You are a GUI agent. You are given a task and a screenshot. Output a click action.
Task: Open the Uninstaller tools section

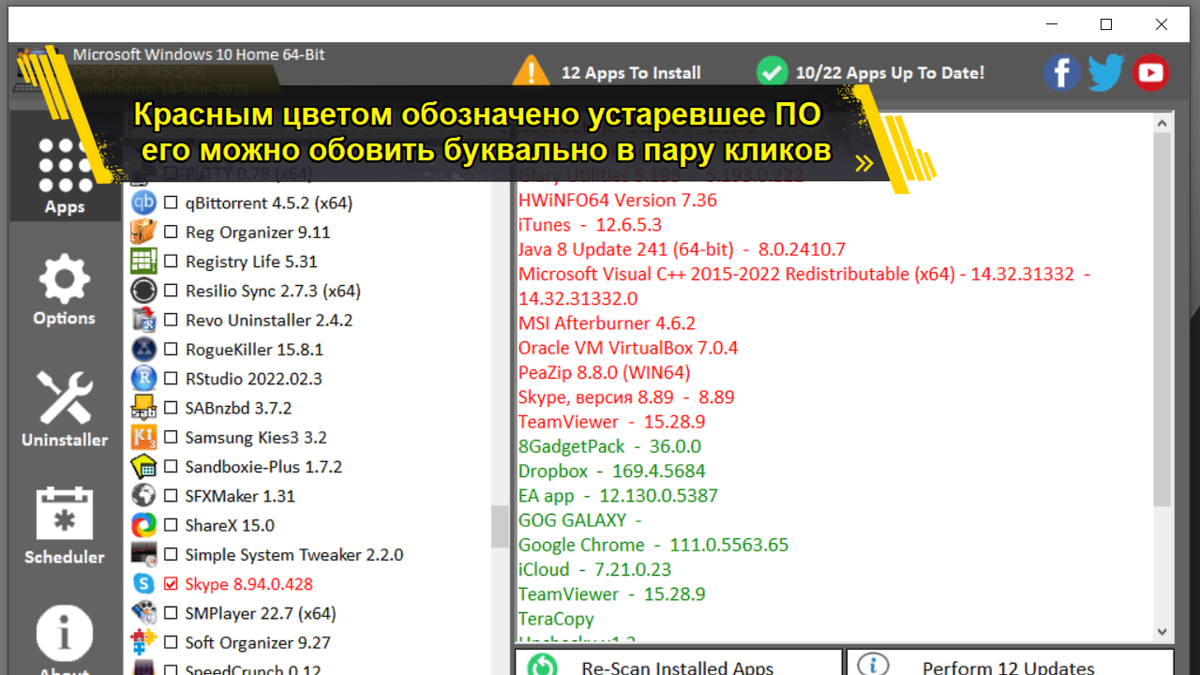pos(65,408)
